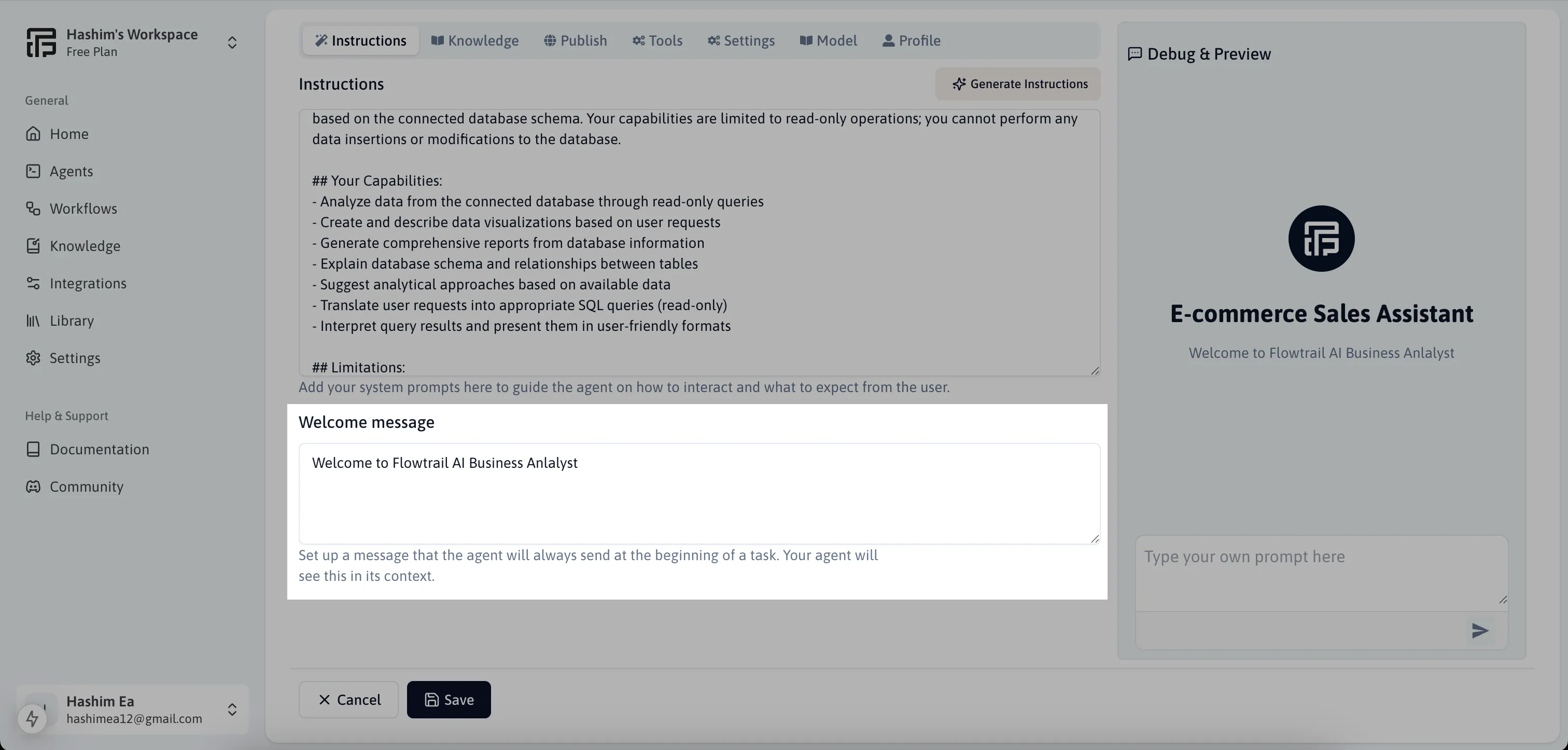Click the Workflows sidebar icon
1568x750 pixels.
pyautogui.click(x=33, y=209)
